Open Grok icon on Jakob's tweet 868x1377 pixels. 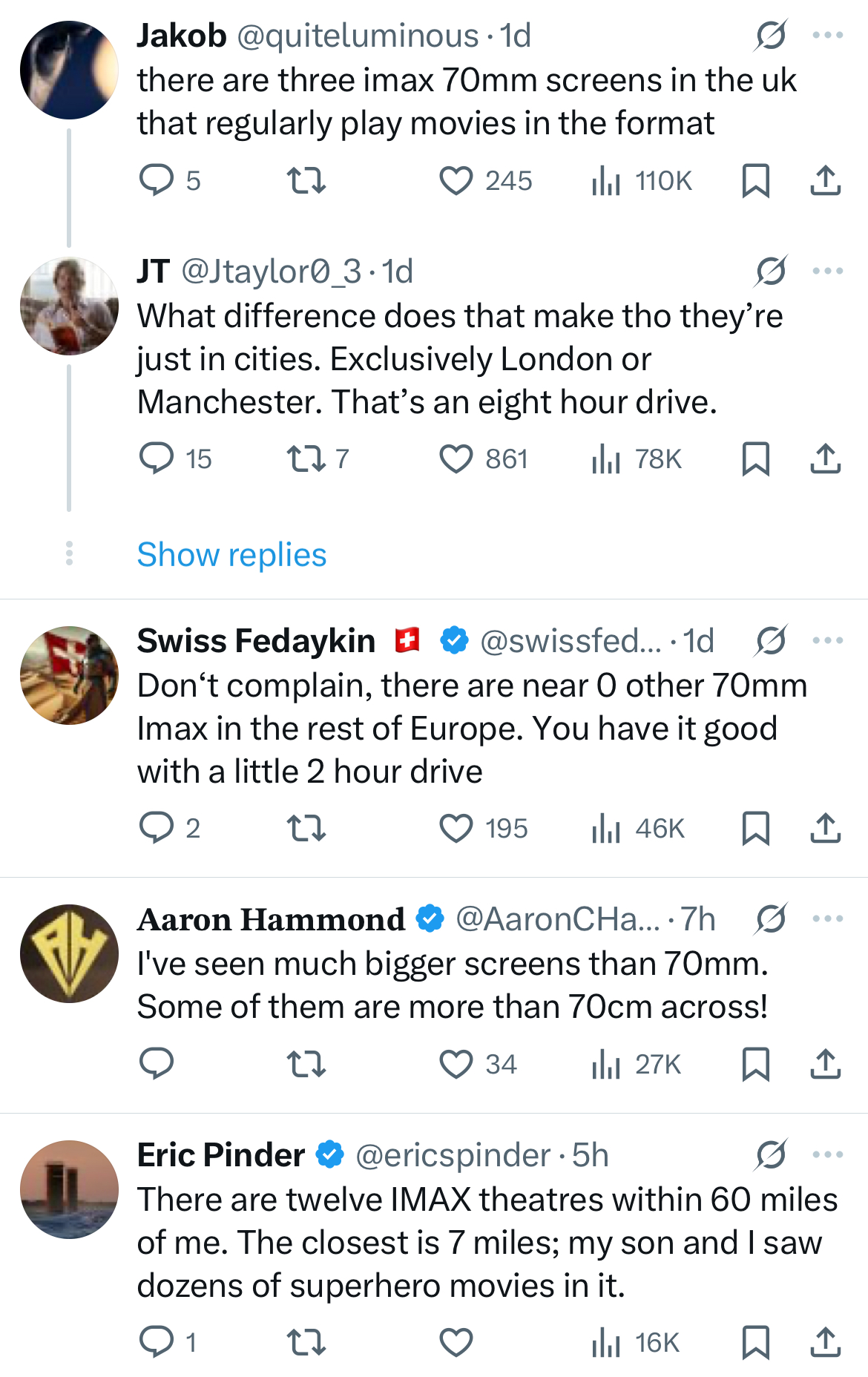point(771,35)
